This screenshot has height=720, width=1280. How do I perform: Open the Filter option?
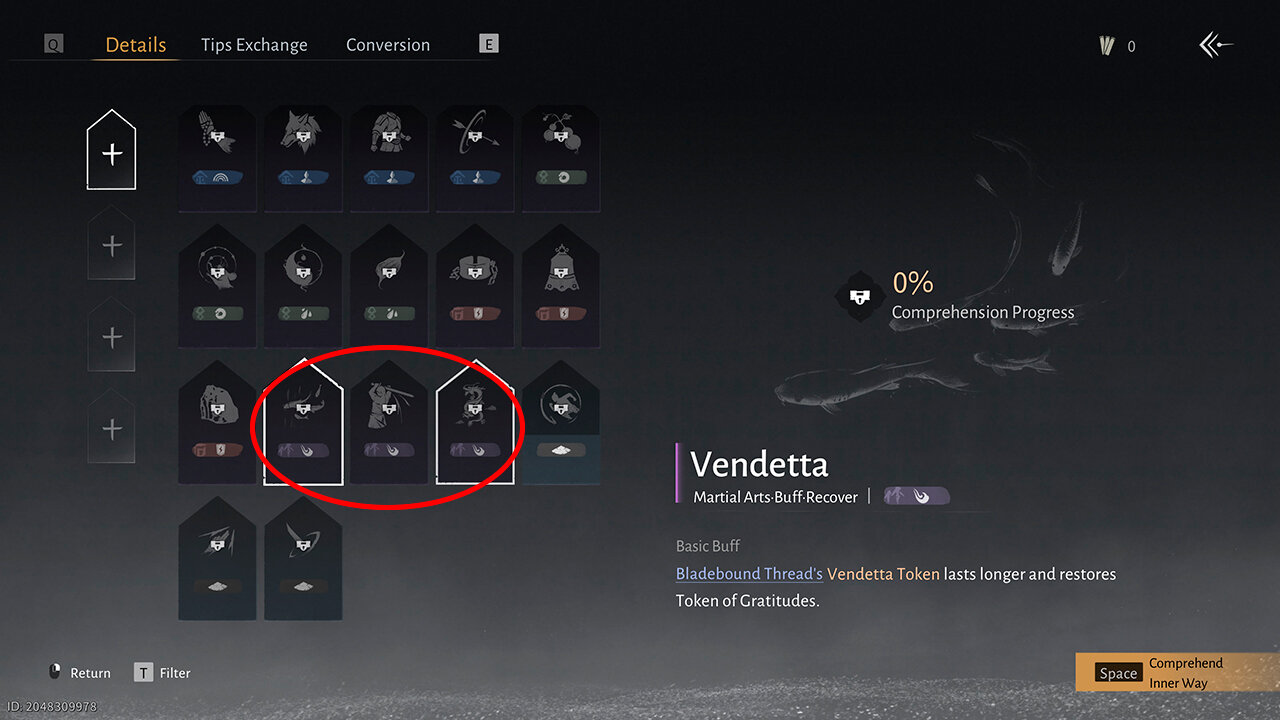coord(162,673)
